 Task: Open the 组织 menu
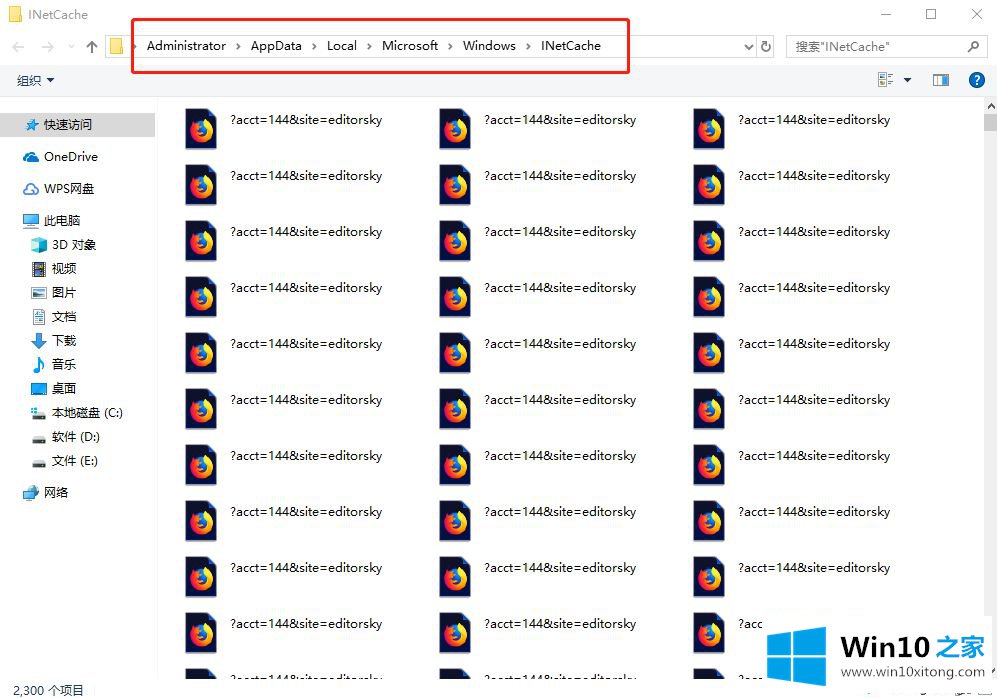coord(36,81)
